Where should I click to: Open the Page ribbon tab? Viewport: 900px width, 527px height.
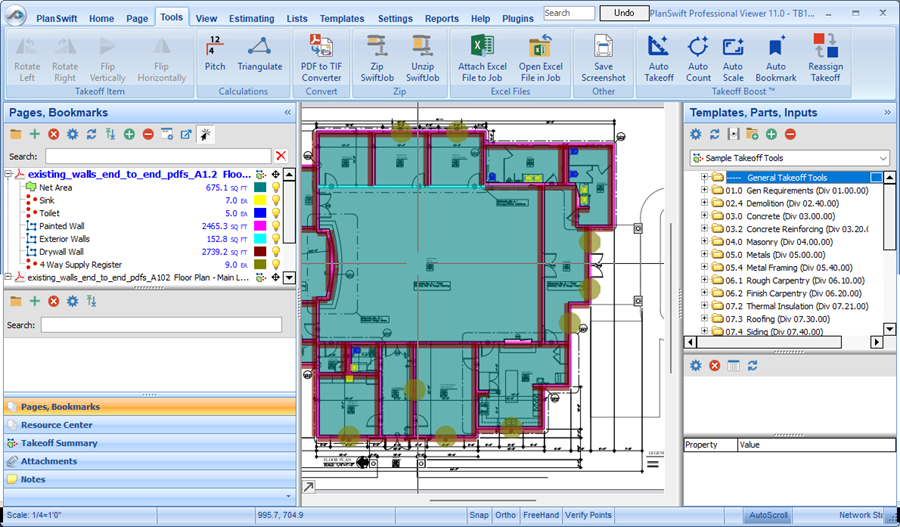coord(137,18)
